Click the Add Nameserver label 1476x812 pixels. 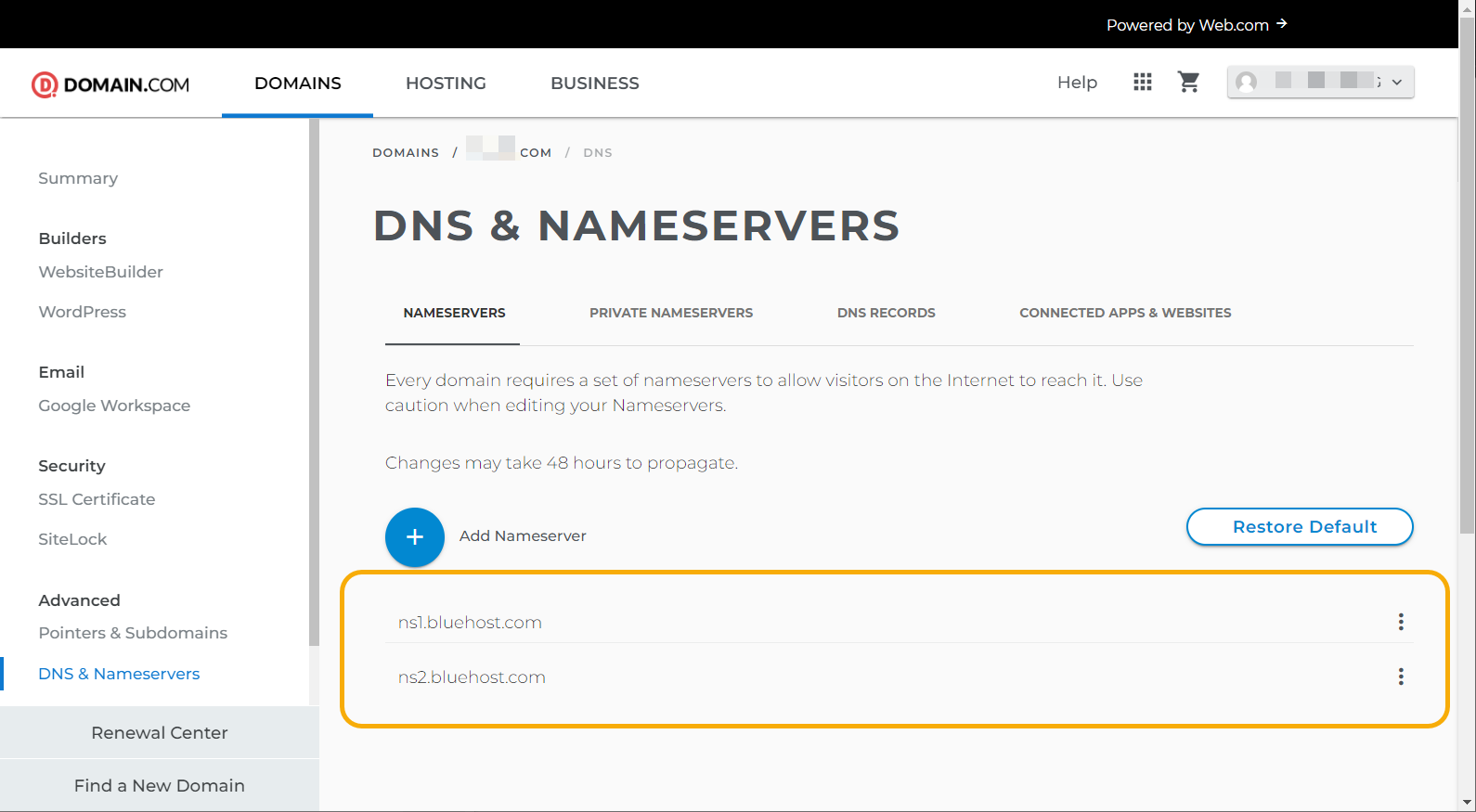523,535
